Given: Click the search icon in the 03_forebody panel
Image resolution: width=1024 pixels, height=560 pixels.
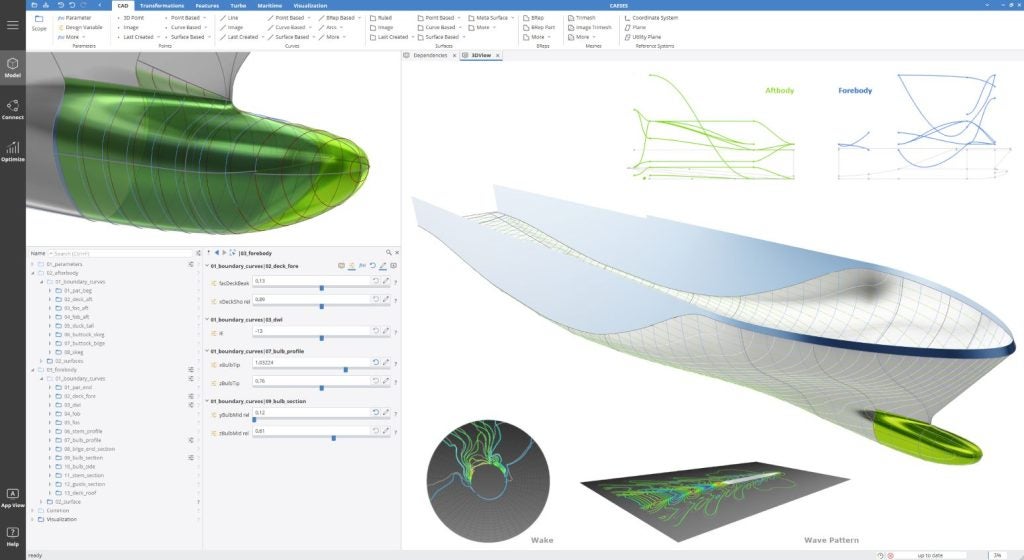Looking at the screenshot, I should (387, 253).
